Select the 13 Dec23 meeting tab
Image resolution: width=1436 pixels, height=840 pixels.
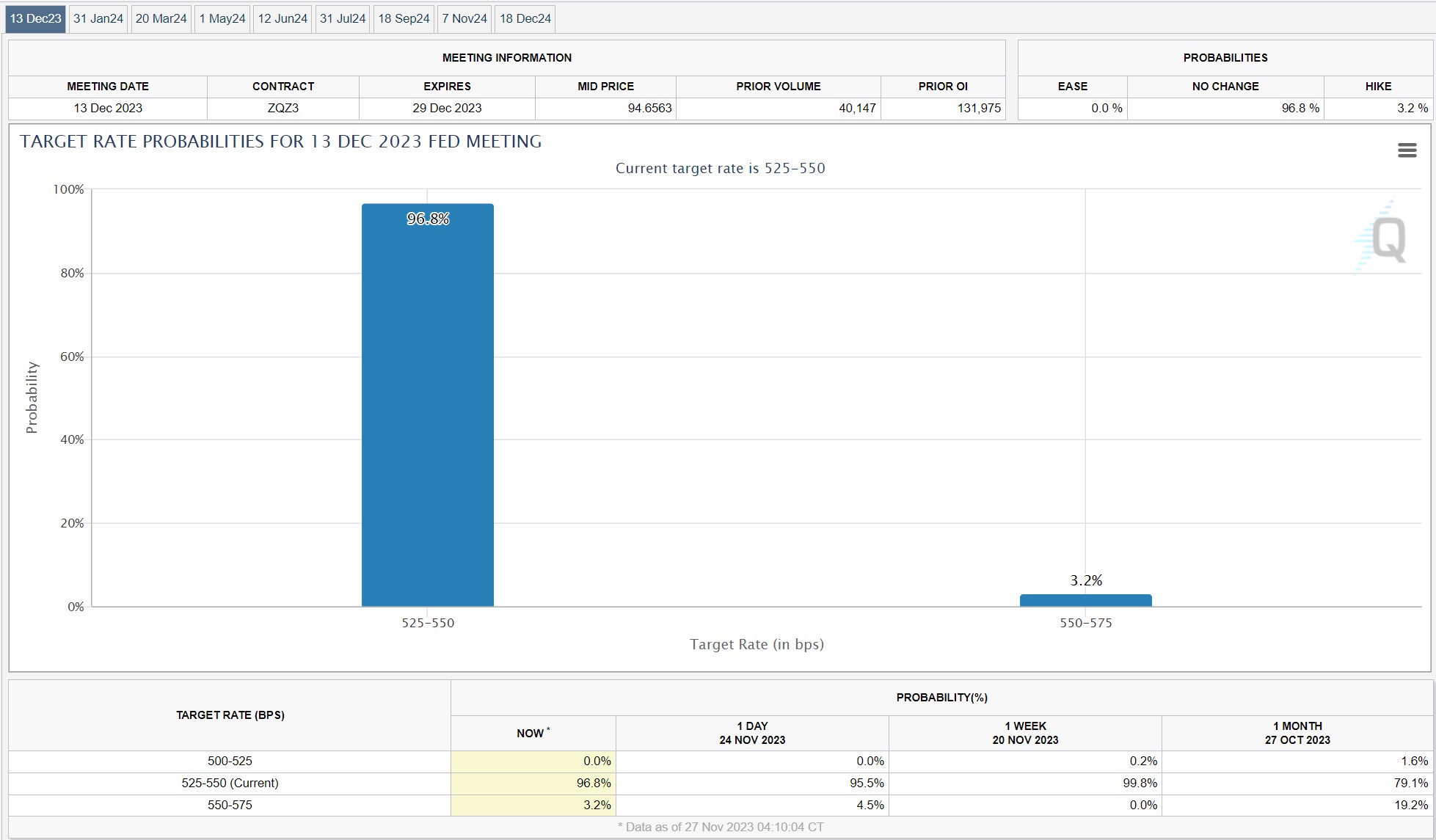coord(35,18)
